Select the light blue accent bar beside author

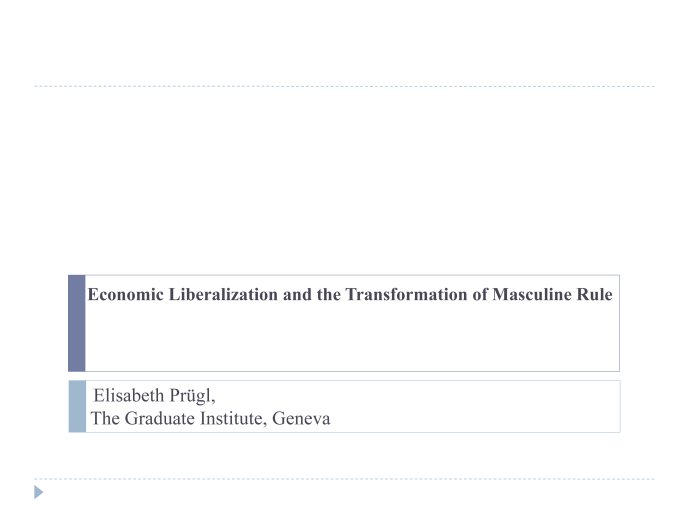coord(77,406)
